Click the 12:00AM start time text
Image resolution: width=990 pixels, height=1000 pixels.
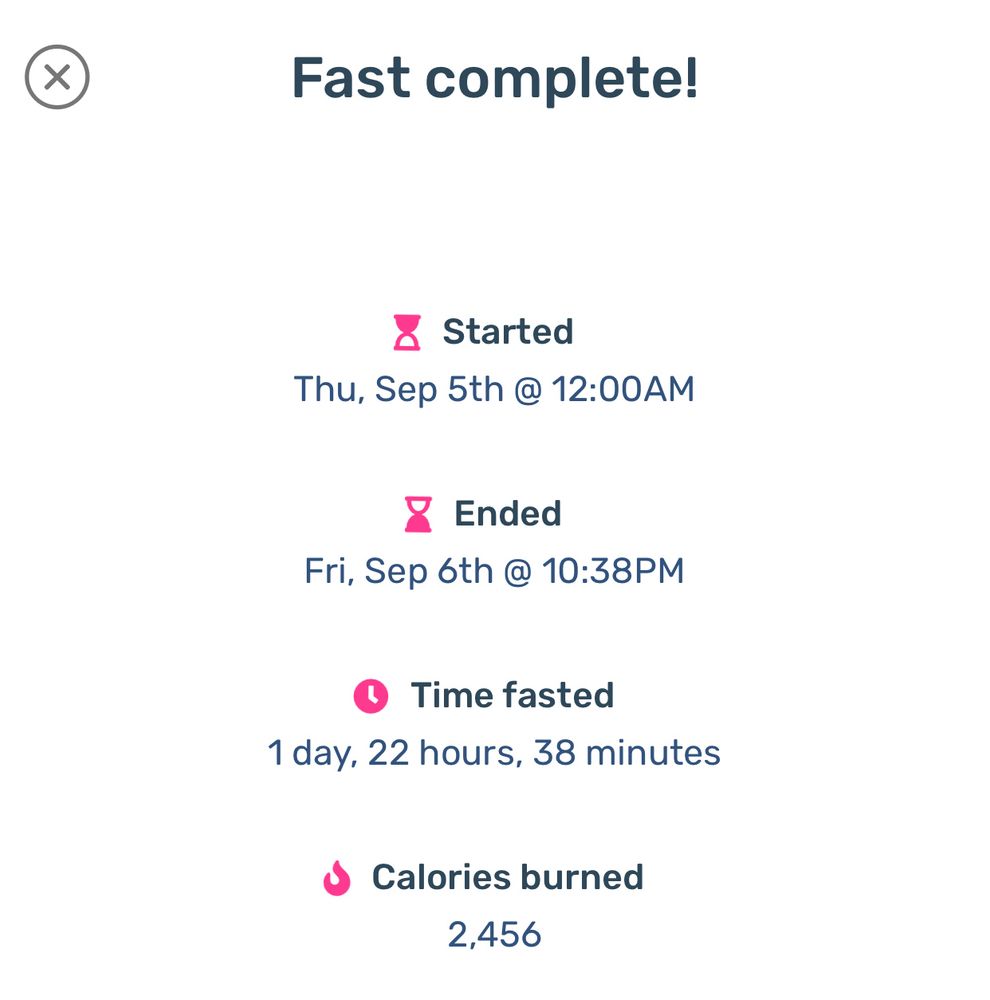click(x=623, y=389)
